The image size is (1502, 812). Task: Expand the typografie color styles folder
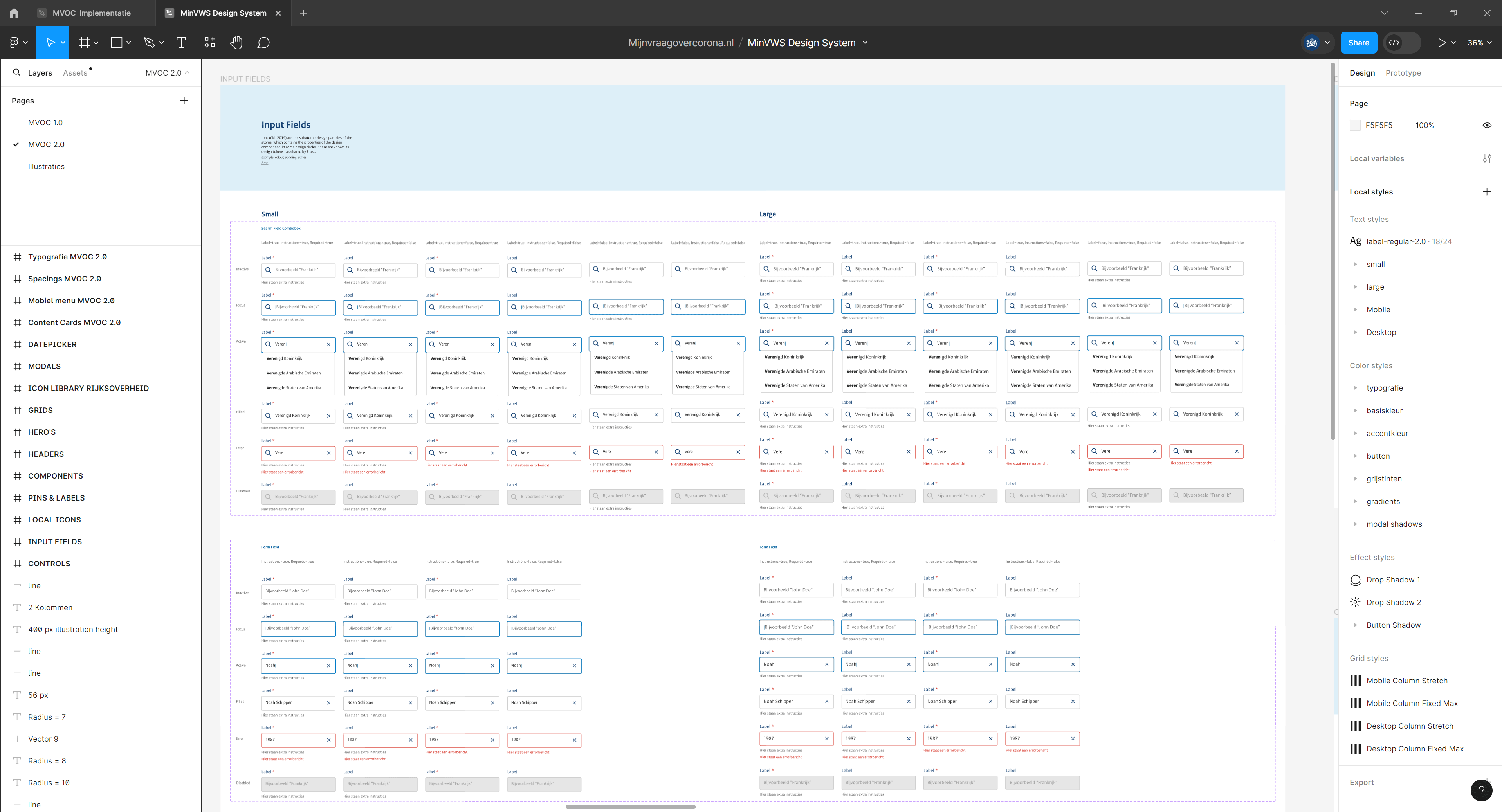(1355, 388)
